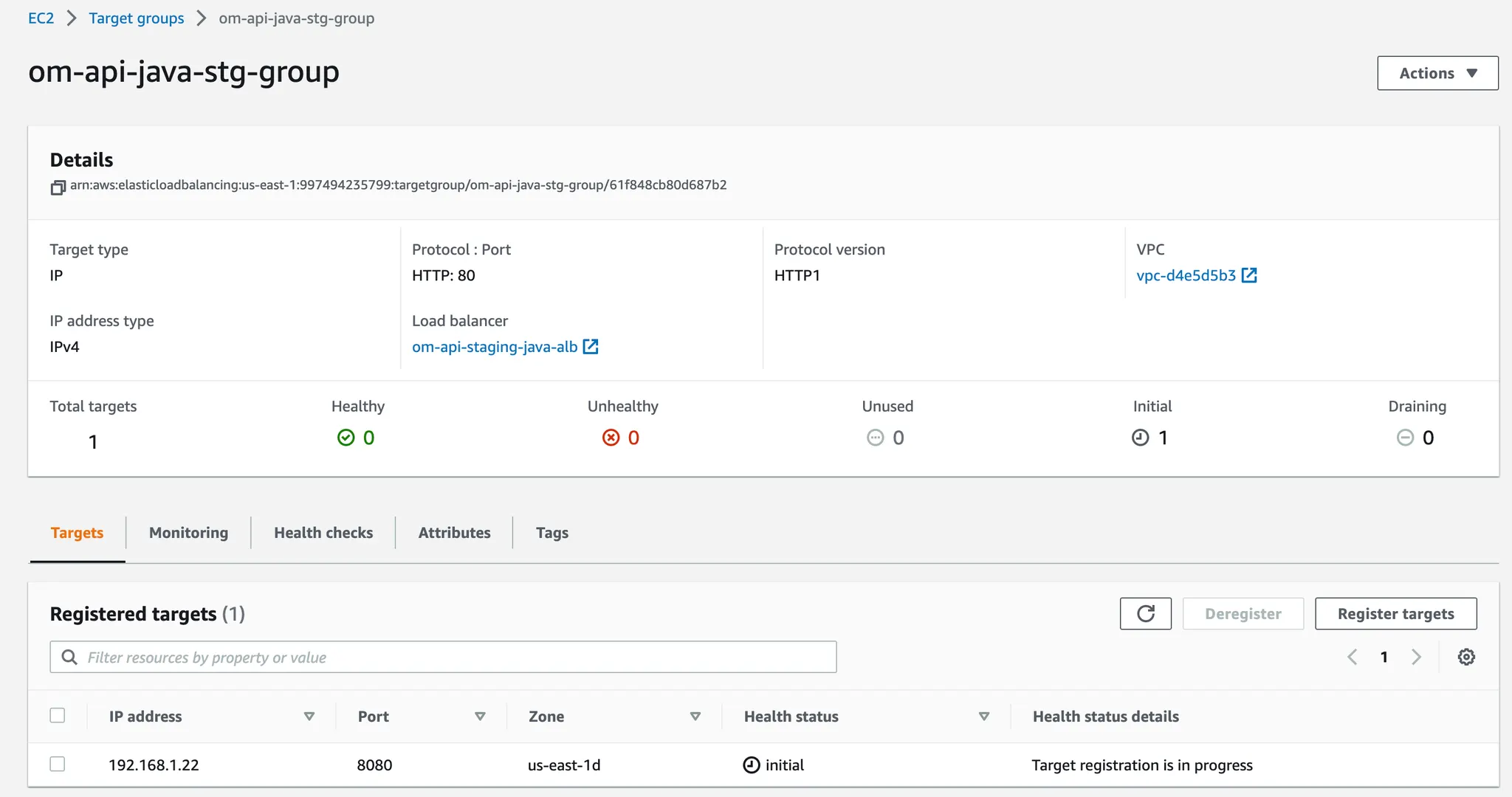Screen dimensions: 1512x797
Task: Open the Monitoring tab
Action: [188, 533]
